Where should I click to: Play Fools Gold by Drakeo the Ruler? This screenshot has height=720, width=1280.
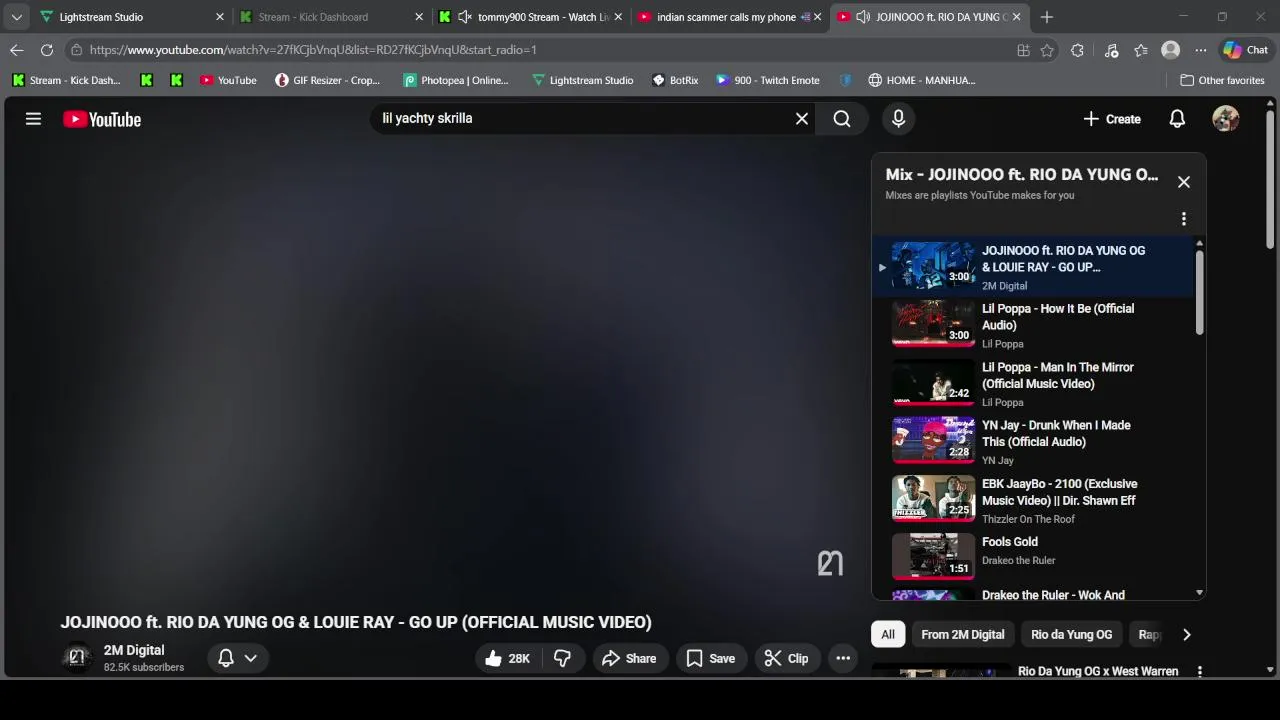point(1033,556)
